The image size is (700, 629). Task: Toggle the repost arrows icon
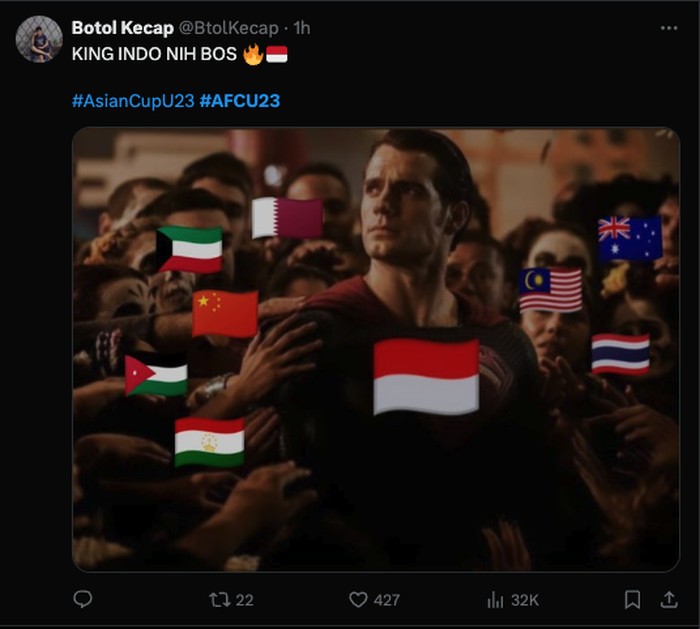pyautogui.click(x=220, y=600)
